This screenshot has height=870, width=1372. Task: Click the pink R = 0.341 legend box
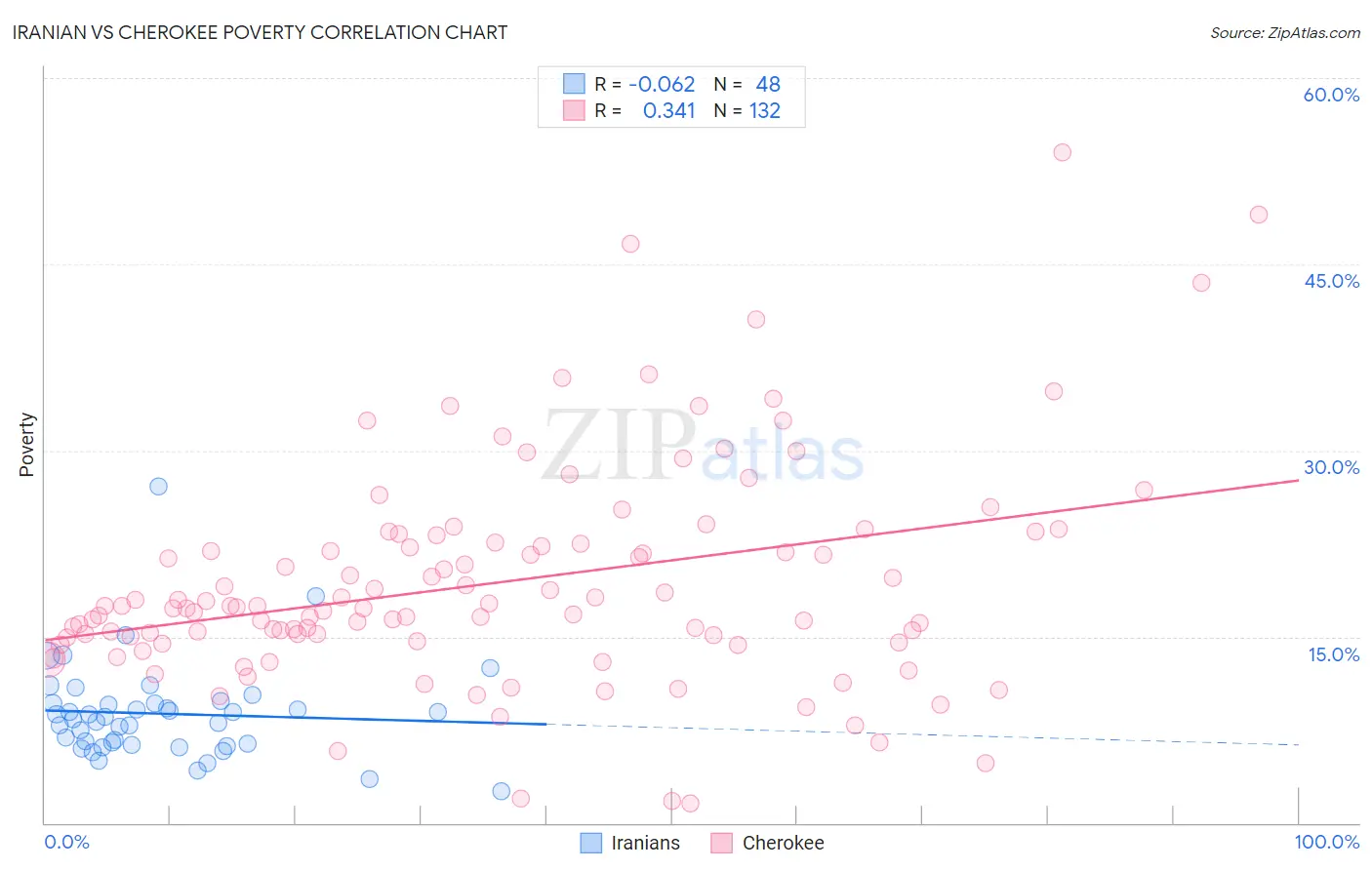click(574, 110)
